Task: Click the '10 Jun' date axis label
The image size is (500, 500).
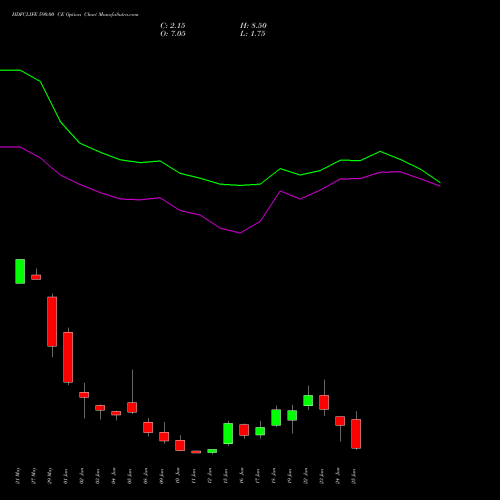Action: 178,476
